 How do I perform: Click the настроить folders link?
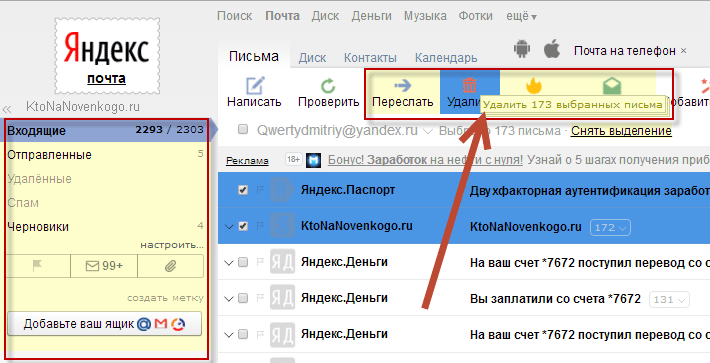[172, 245]
